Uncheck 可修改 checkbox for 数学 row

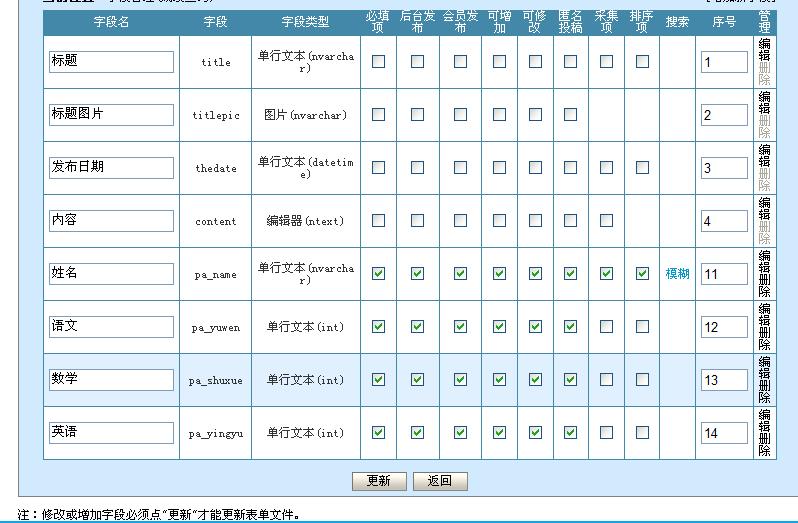coord(535,380)
